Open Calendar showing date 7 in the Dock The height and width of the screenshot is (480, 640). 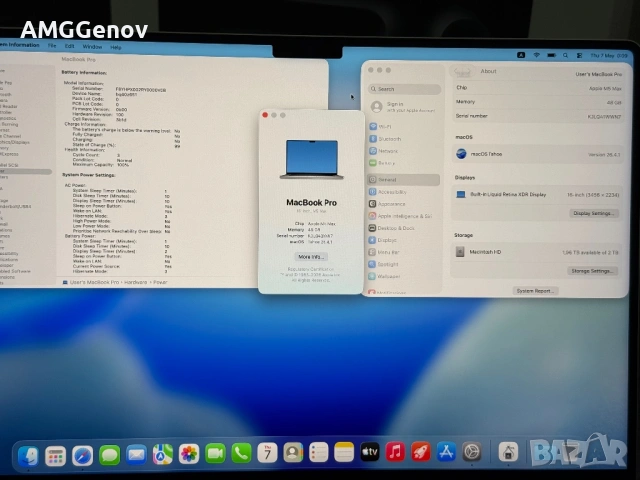coord(267,453)
